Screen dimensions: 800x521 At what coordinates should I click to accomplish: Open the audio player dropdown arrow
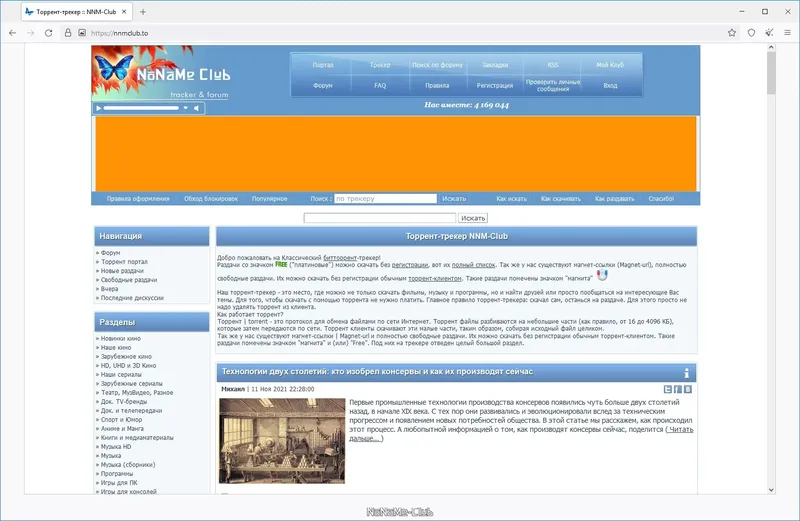(186, 108)
